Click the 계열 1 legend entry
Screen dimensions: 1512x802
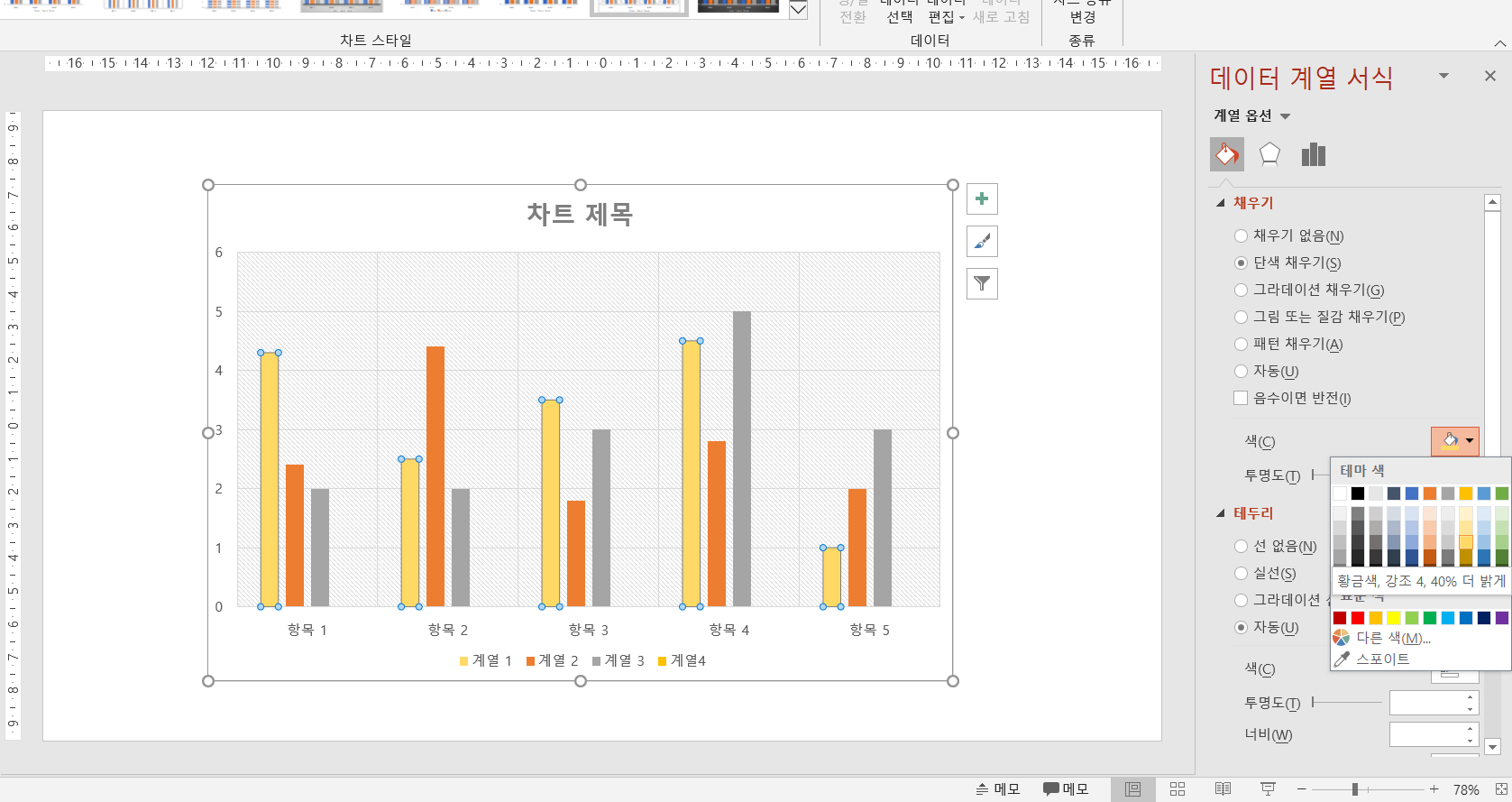[485, 660]
